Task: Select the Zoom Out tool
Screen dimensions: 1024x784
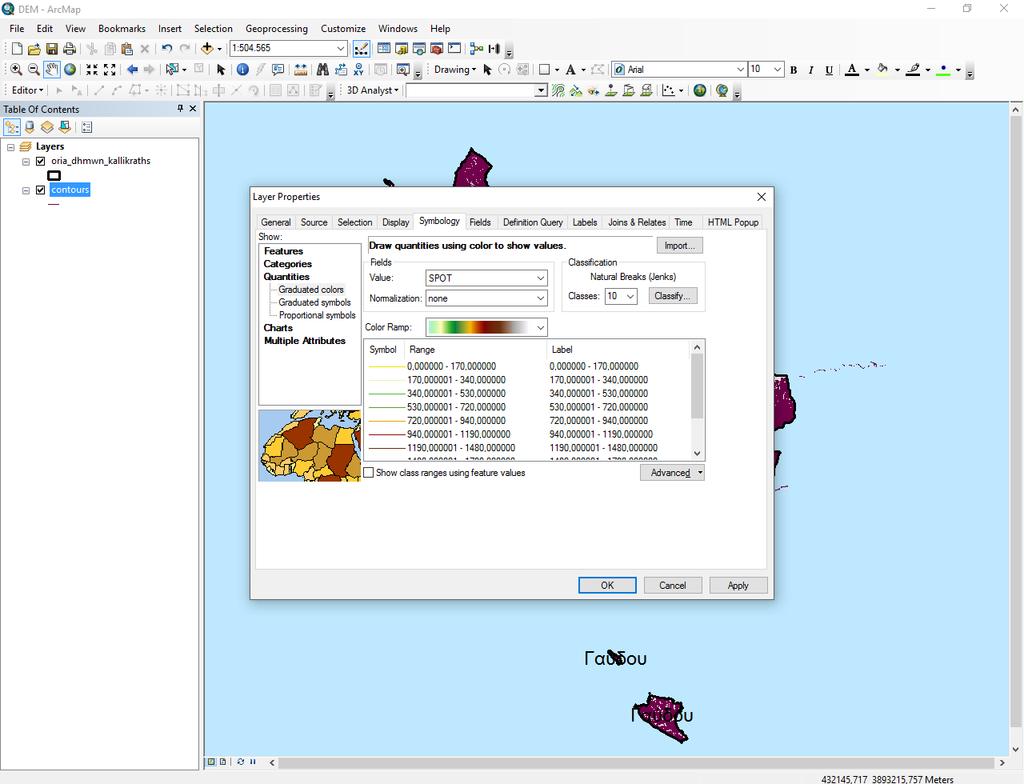Action: click(33, 69)
